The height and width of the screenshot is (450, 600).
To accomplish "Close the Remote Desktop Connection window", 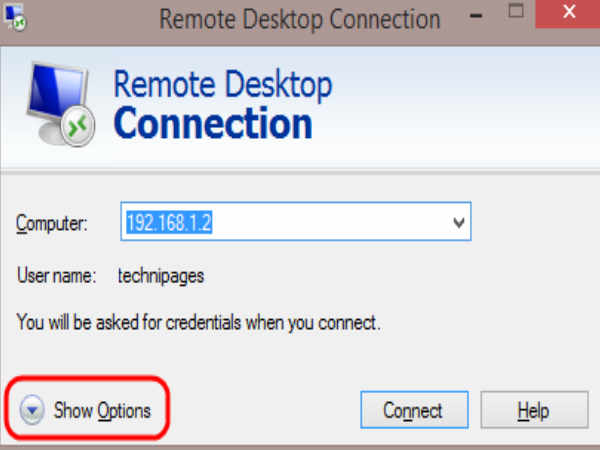I will [569, 12].
